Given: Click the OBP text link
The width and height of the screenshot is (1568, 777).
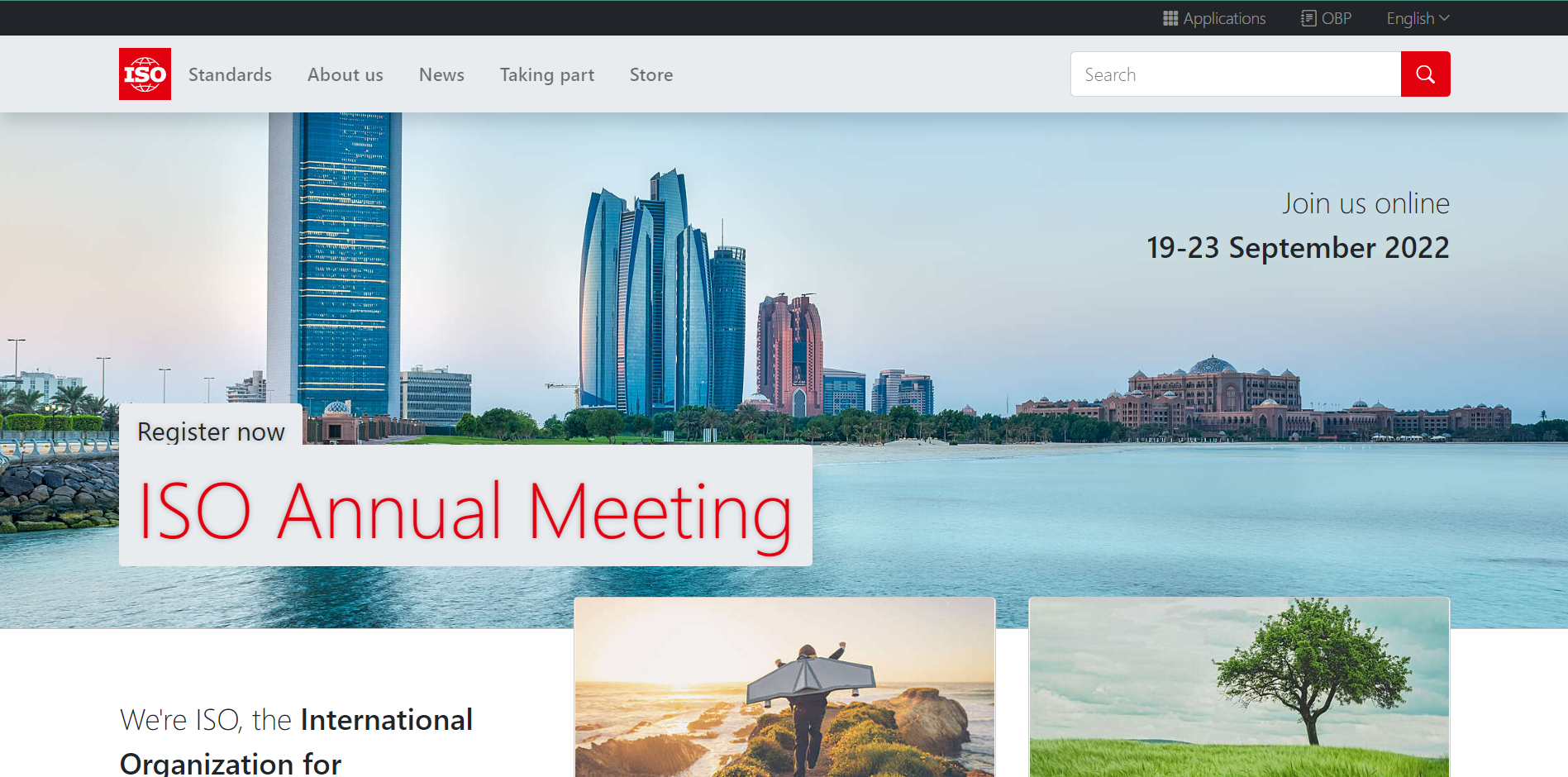Looking at the screenshot, I should click(x=1336, y=18).
